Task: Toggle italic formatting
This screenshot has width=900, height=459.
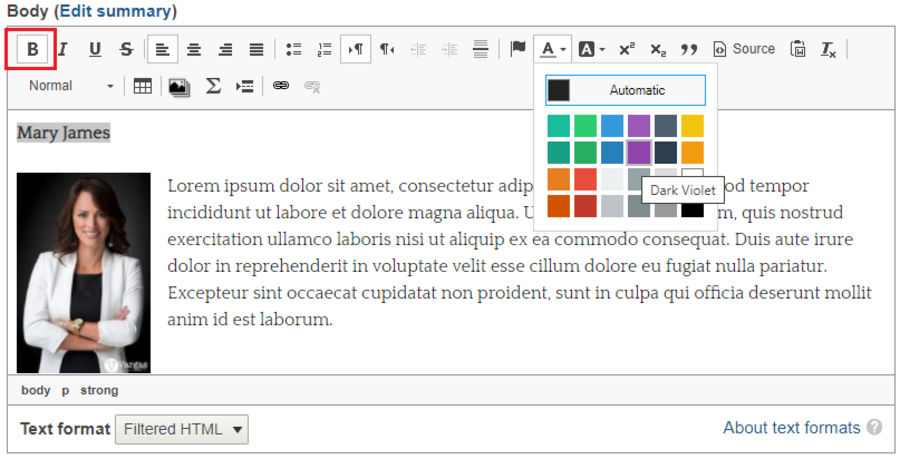Action: pyautogui.click(x=63, y=49)
